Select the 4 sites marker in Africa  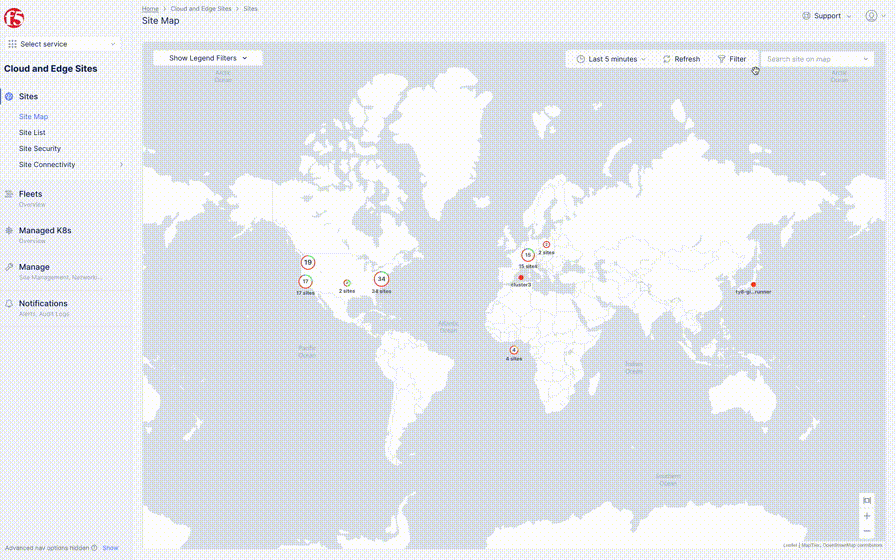pyautogui.click(x=514, y=350)
